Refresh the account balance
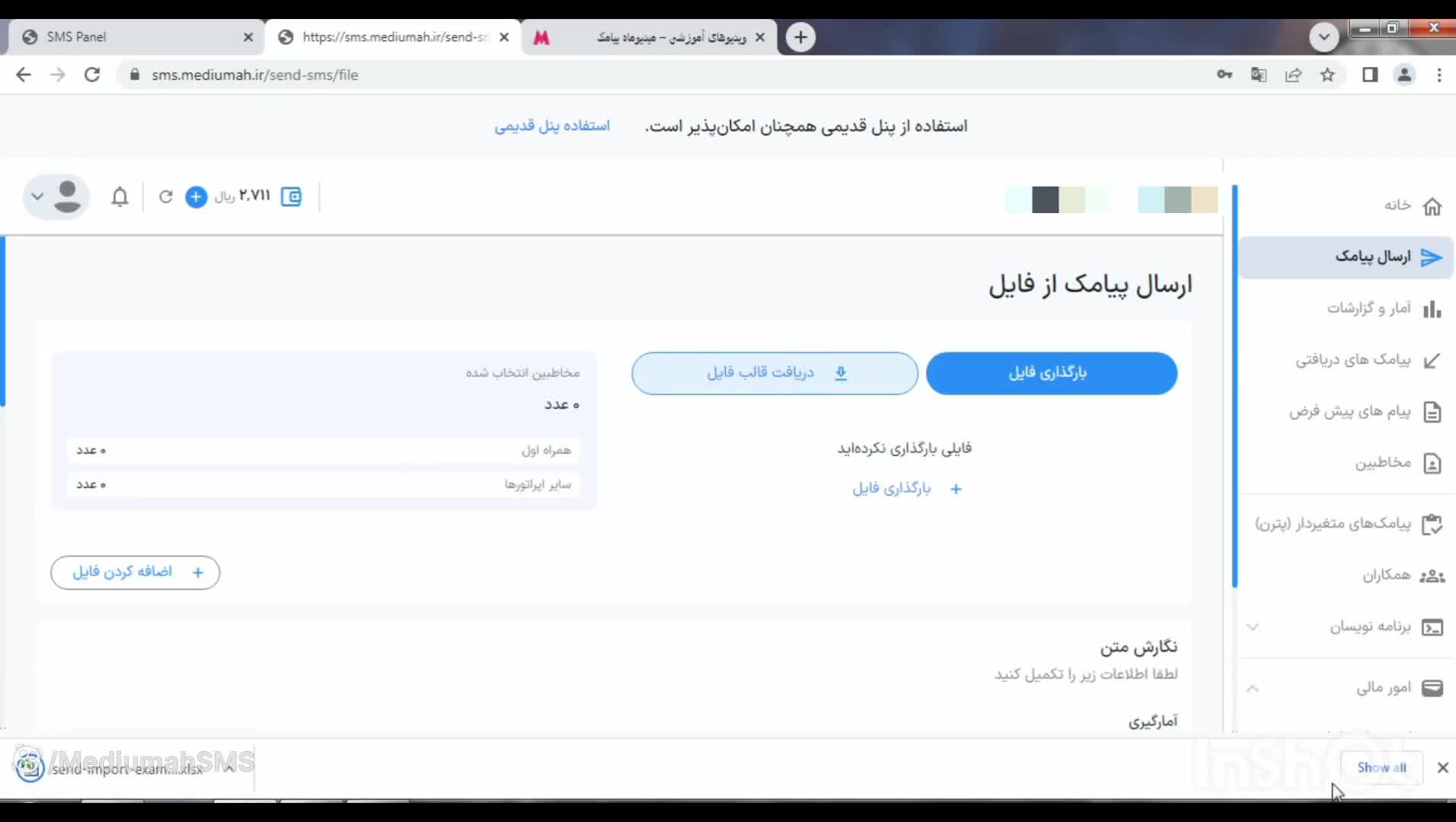 tap(165, 196)
